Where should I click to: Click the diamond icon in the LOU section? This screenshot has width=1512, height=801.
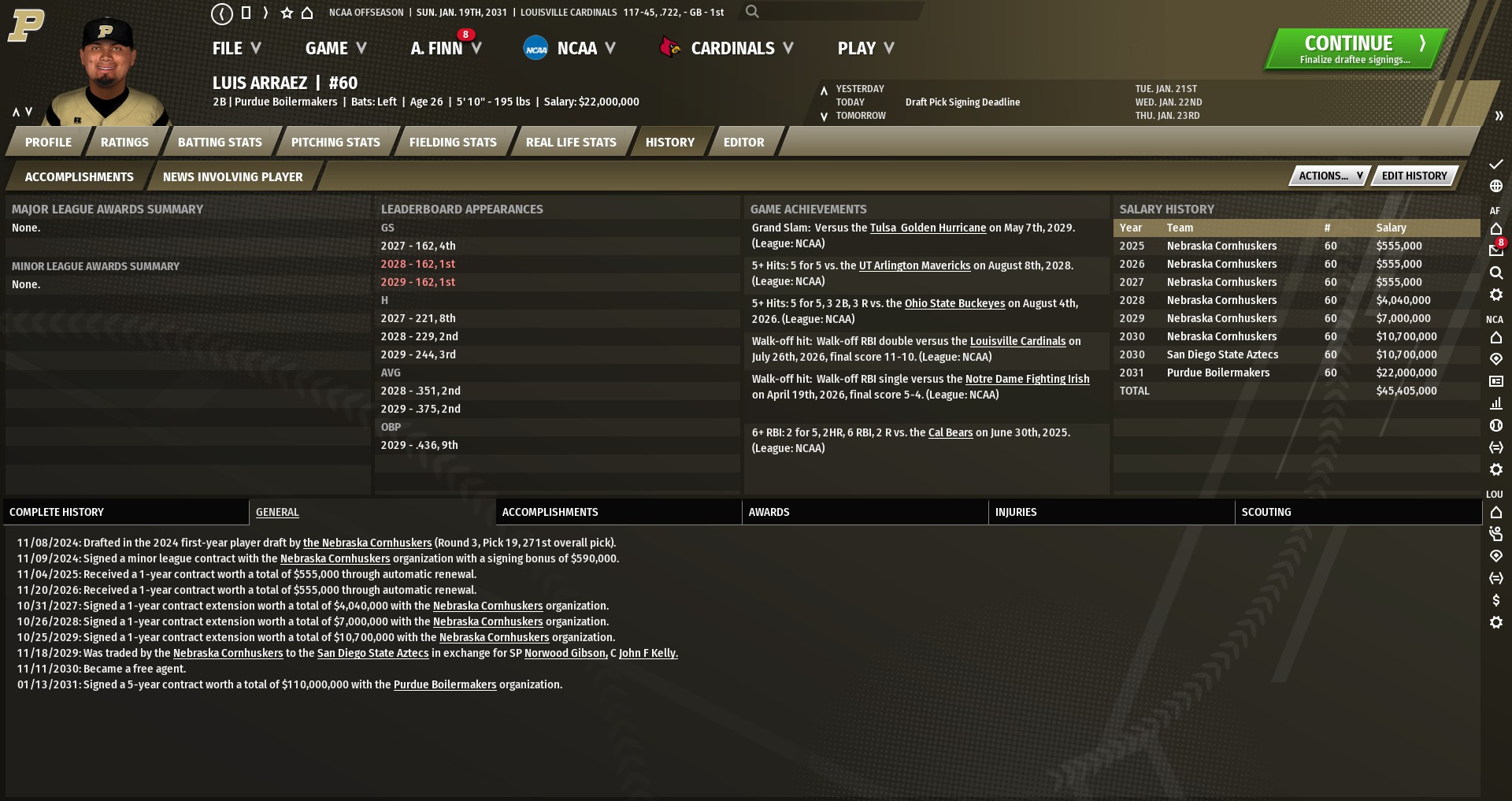1496,556
